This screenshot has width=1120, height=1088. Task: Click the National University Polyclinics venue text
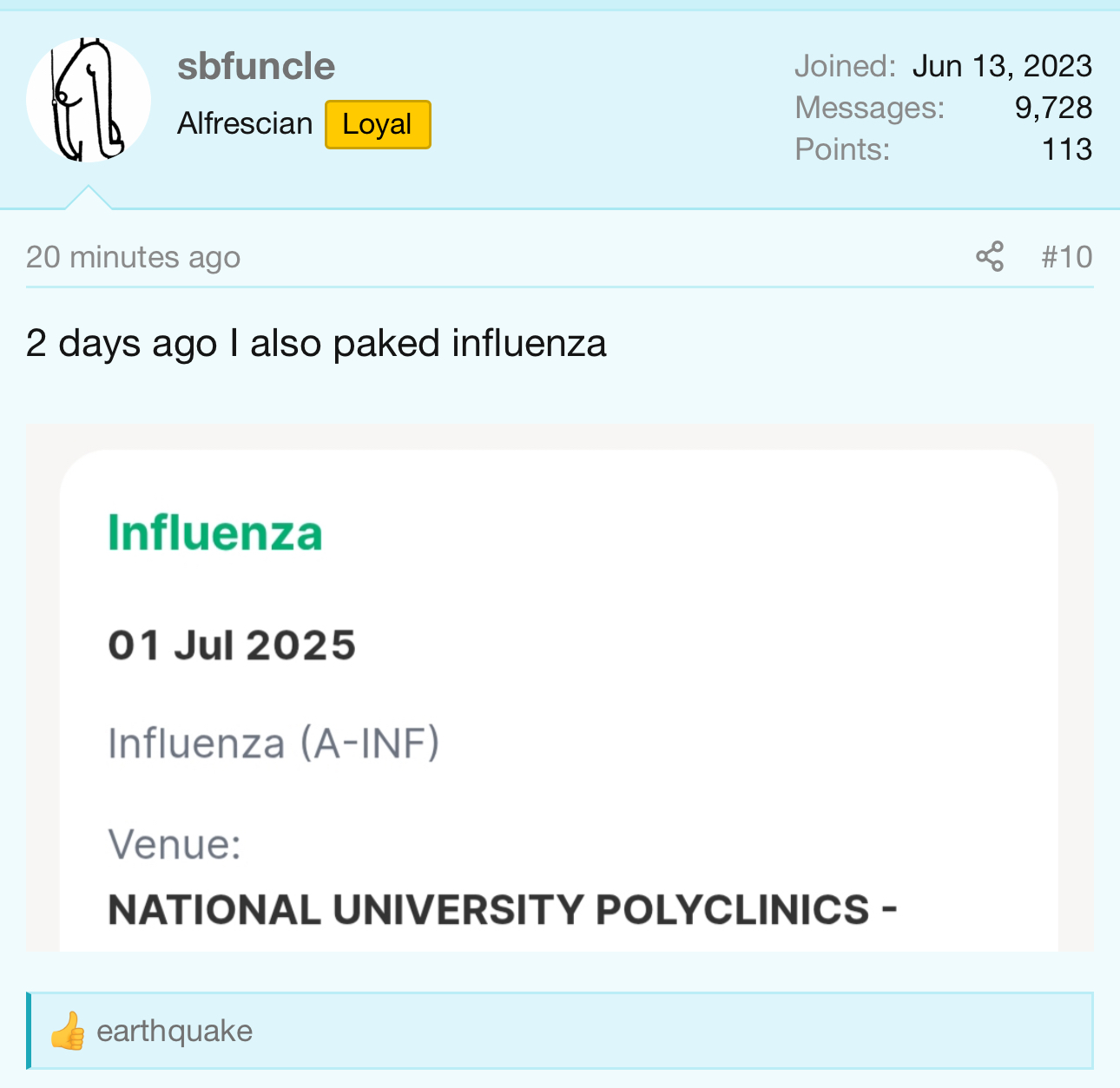502,910
